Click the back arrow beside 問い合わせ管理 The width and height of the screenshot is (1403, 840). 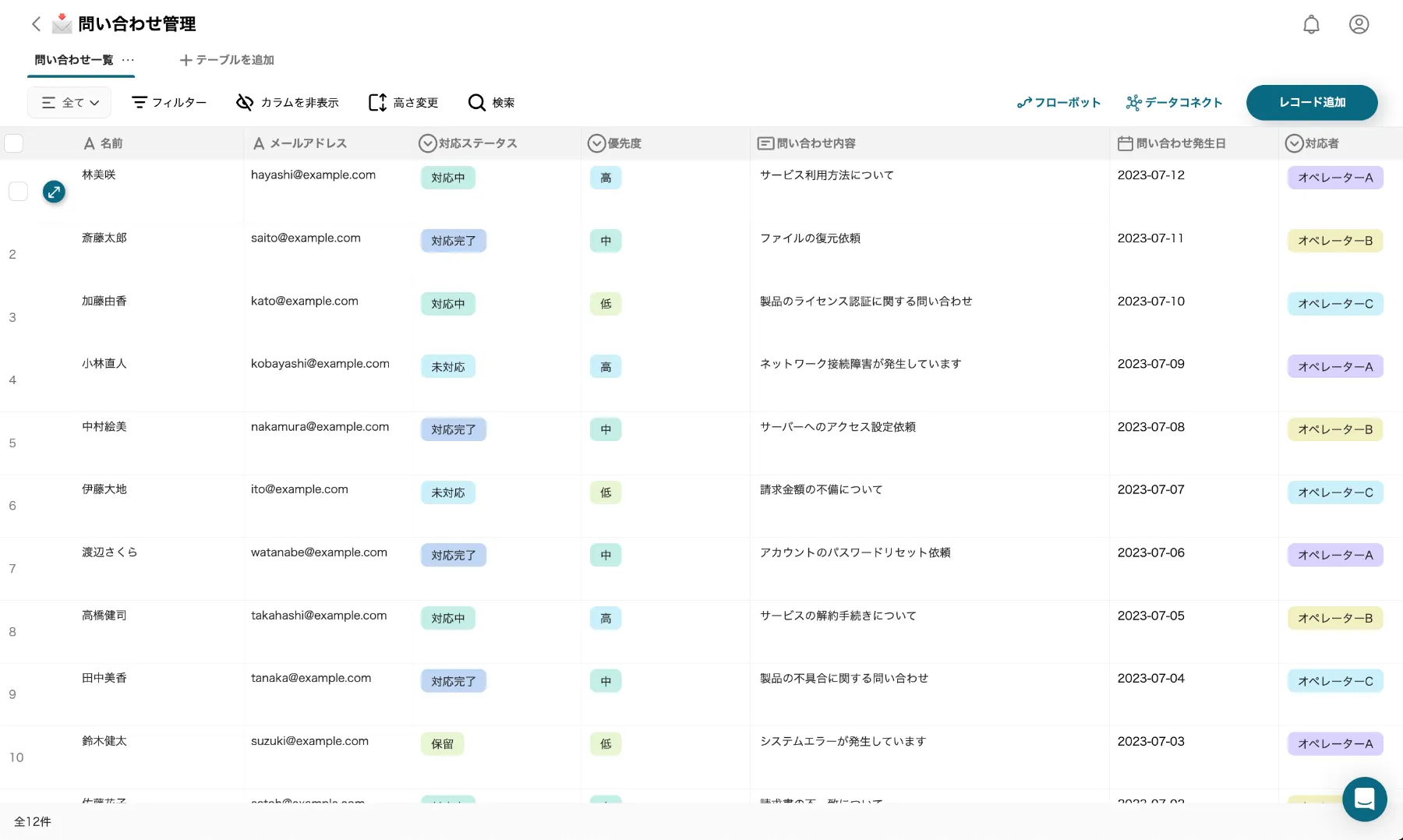coord(36,24)
